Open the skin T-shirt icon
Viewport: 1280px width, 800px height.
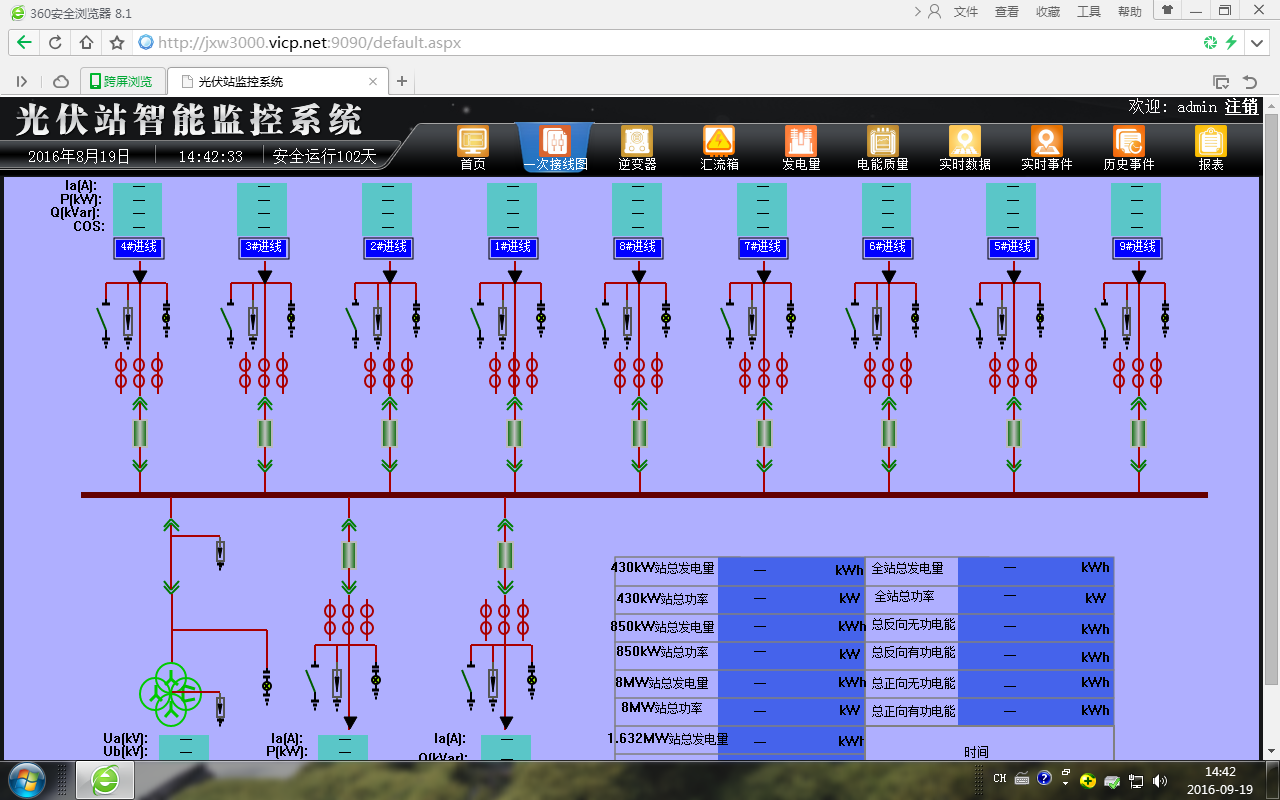1167,10
